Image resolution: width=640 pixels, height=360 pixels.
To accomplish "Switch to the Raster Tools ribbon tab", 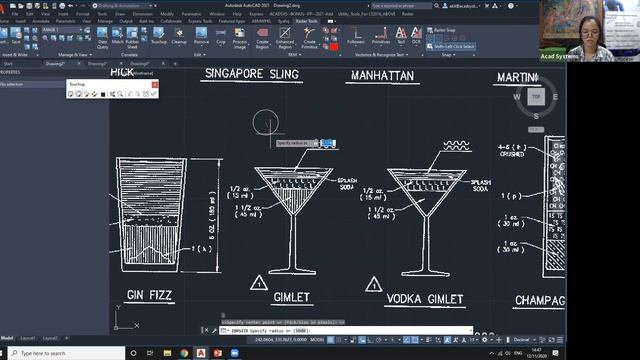I will pos(306,21).
